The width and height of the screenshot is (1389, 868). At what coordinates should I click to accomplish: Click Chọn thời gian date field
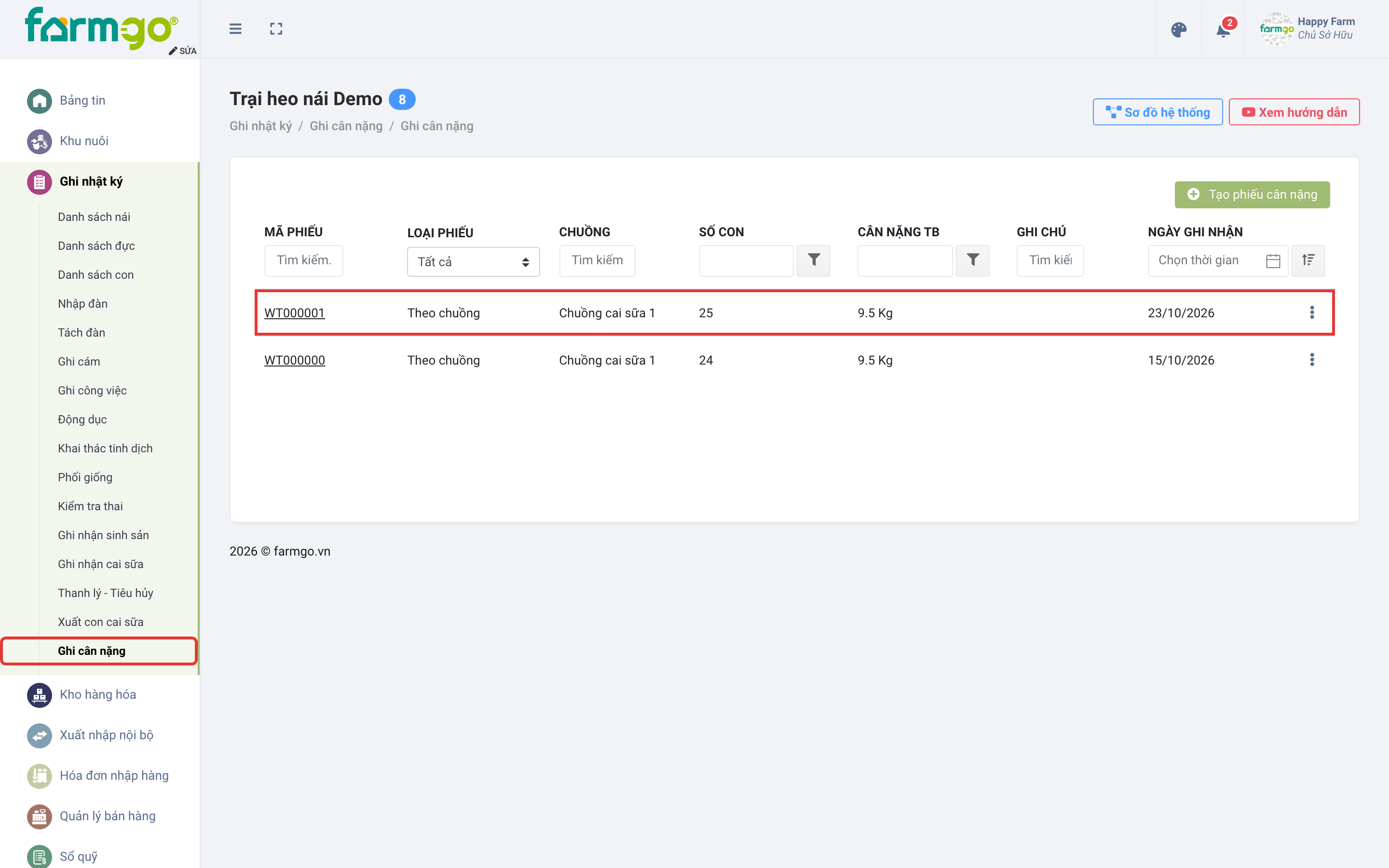[1218, 260]
